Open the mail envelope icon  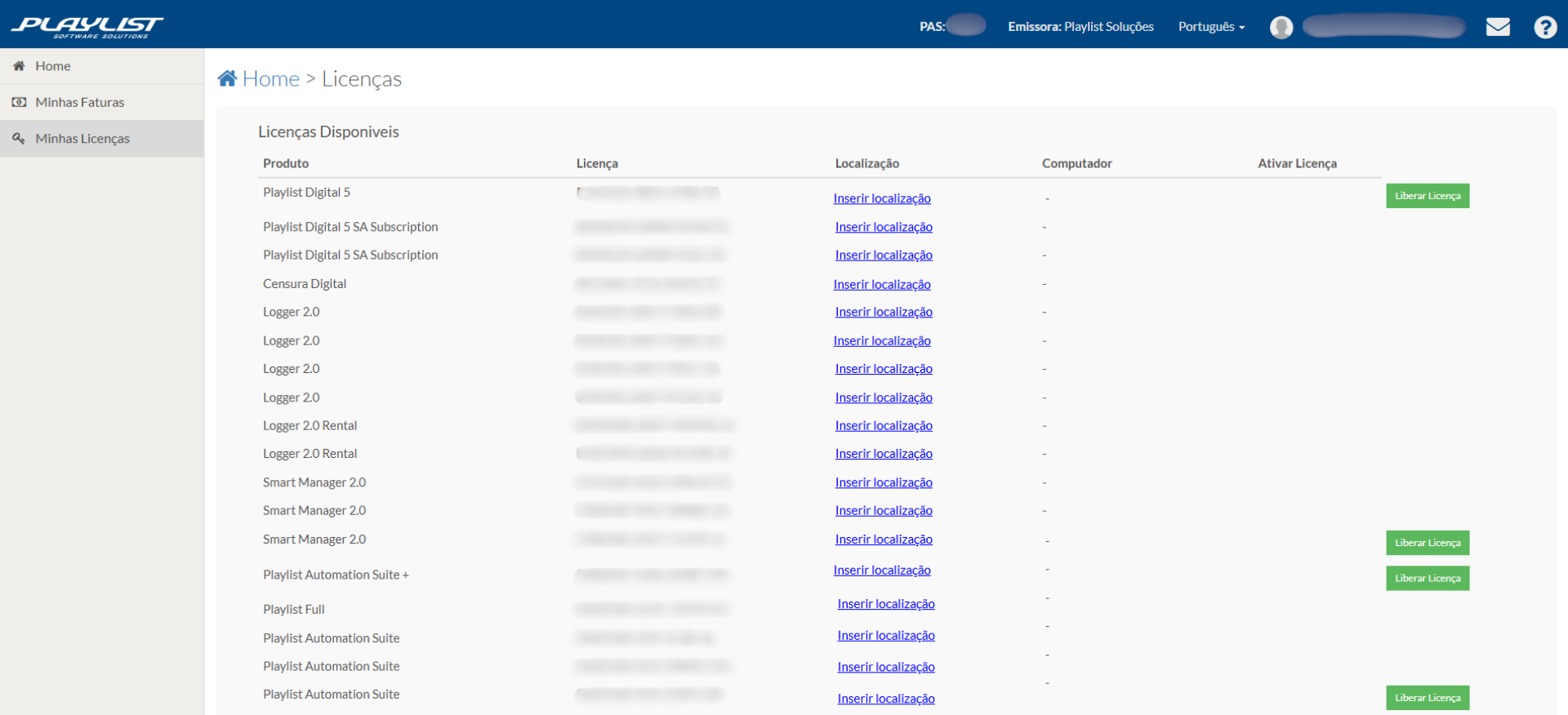1498,27
